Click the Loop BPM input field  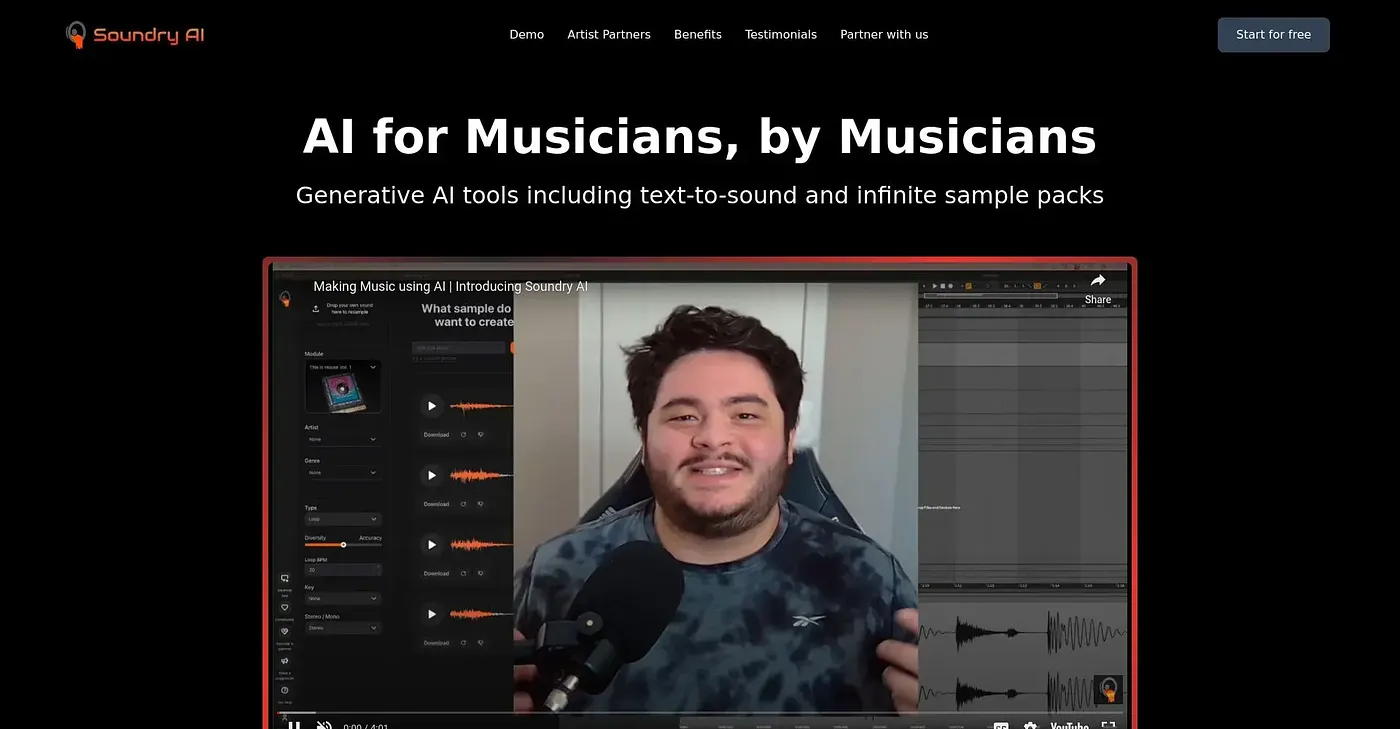coord(342,569)
